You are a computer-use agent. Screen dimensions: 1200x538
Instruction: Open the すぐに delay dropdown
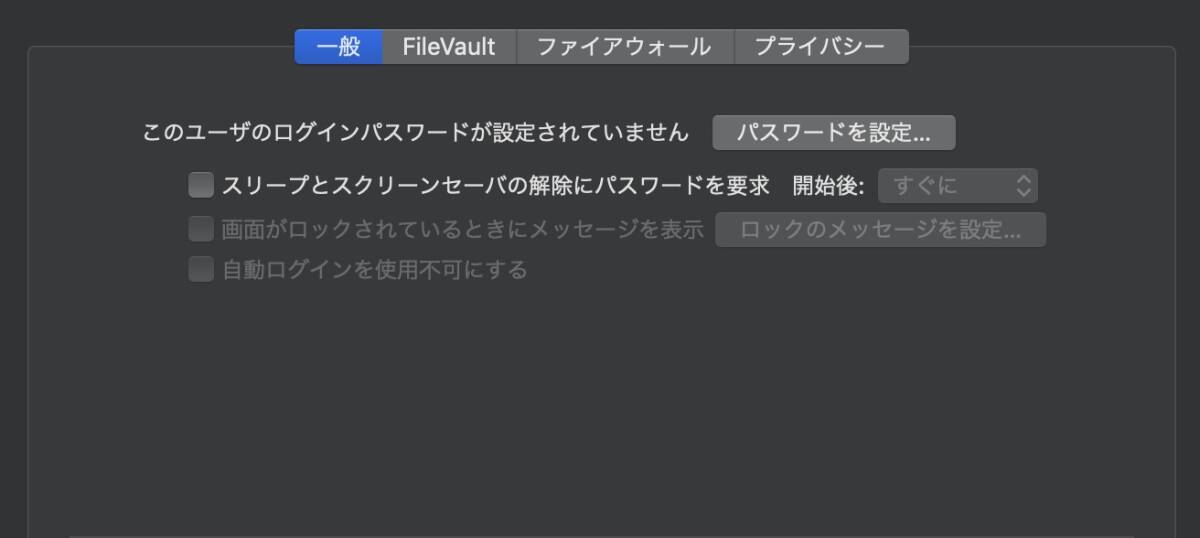[x=957, y=185]
